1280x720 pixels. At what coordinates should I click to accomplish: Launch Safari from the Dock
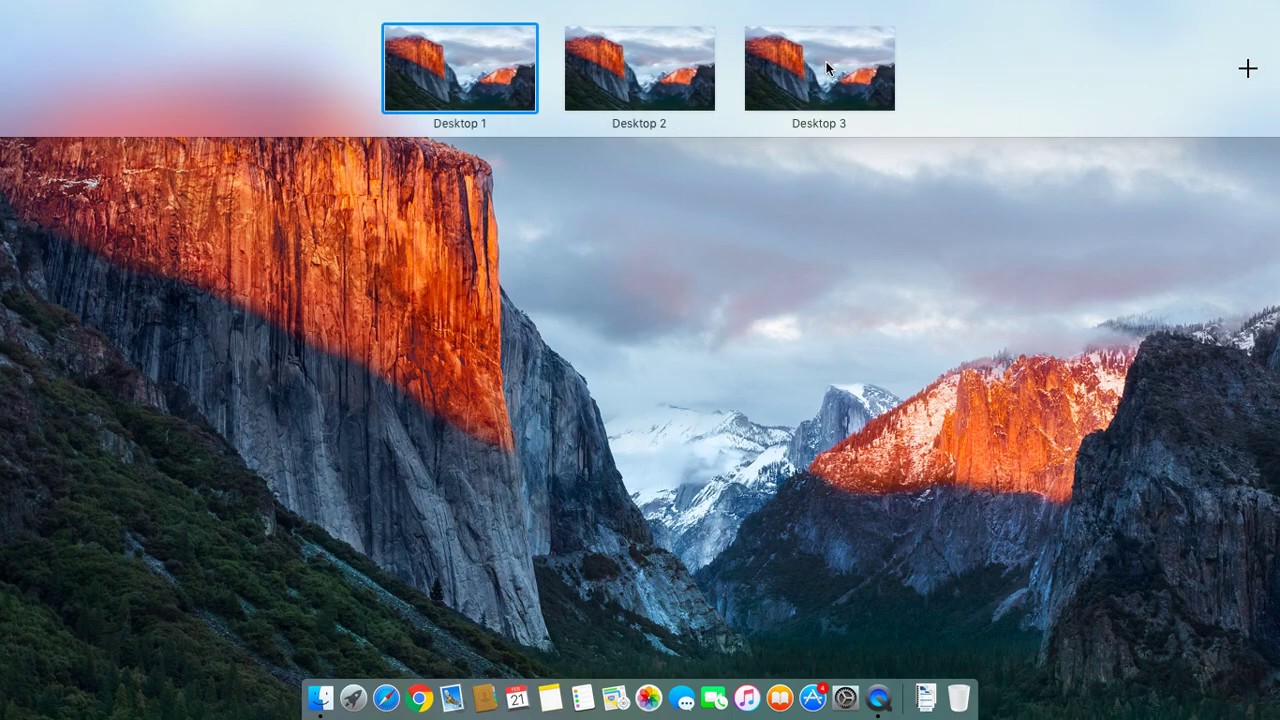point(386,698)
